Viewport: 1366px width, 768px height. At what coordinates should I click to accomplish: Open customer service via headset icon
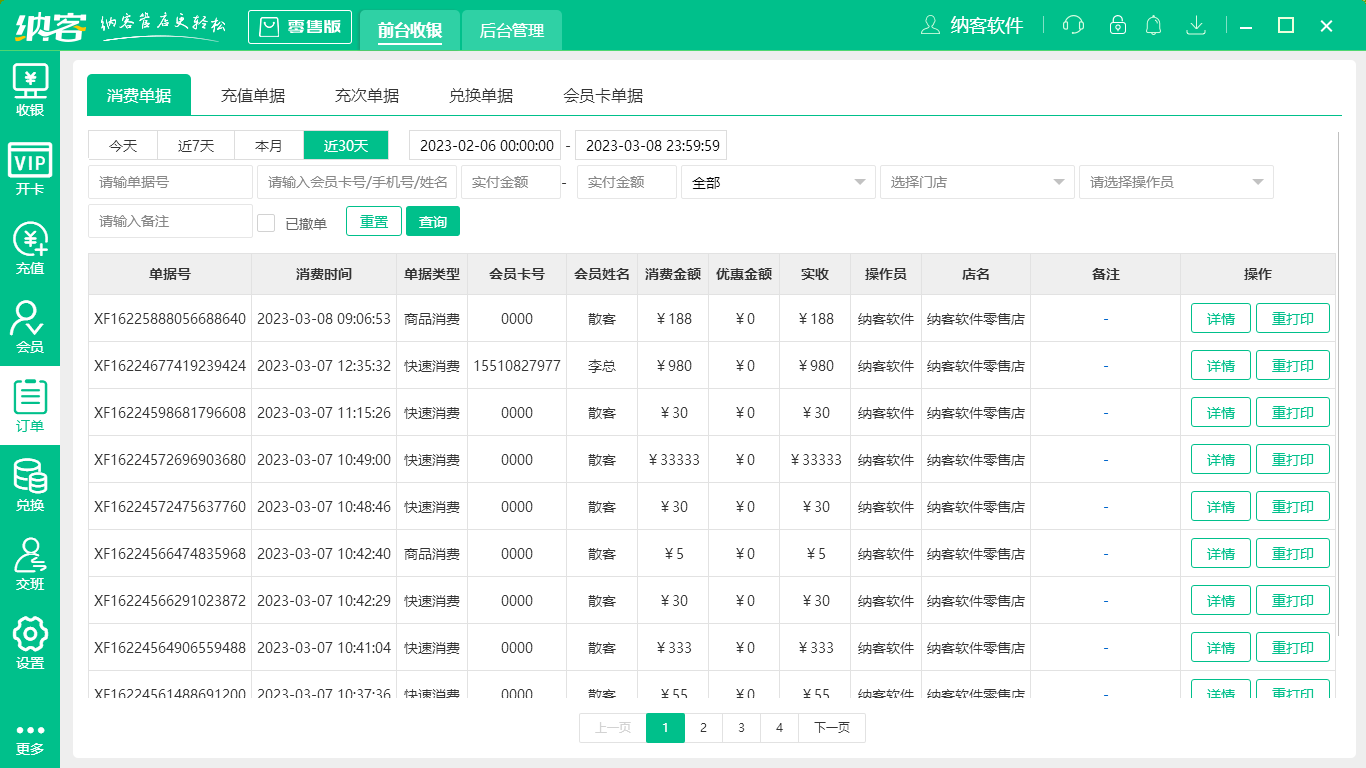tap(1073, 25)
